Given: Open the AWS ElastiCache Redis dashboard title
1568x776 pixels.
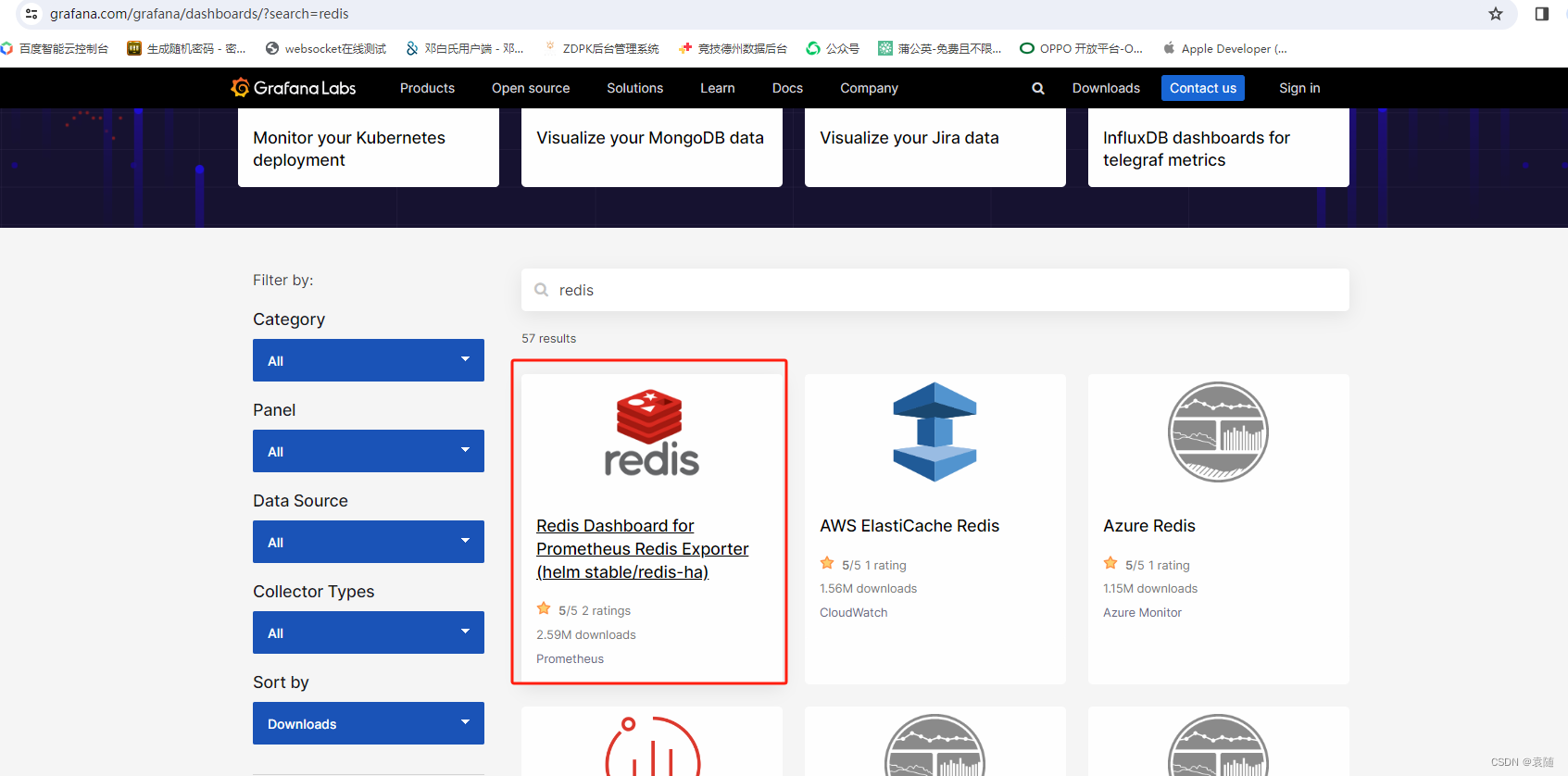Looking at the screenshot, I should pos(909,526).
